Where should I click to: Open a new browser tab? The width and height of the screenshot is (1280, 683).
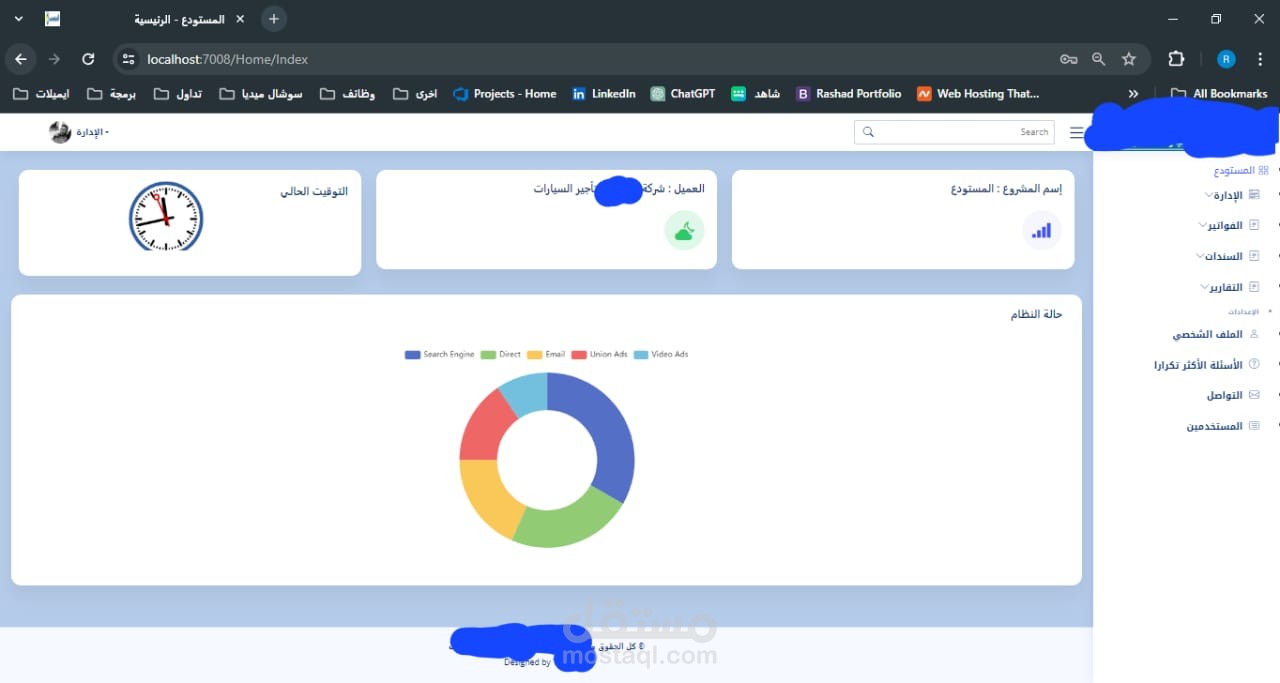pyautogui.click(x=273, y=19)
